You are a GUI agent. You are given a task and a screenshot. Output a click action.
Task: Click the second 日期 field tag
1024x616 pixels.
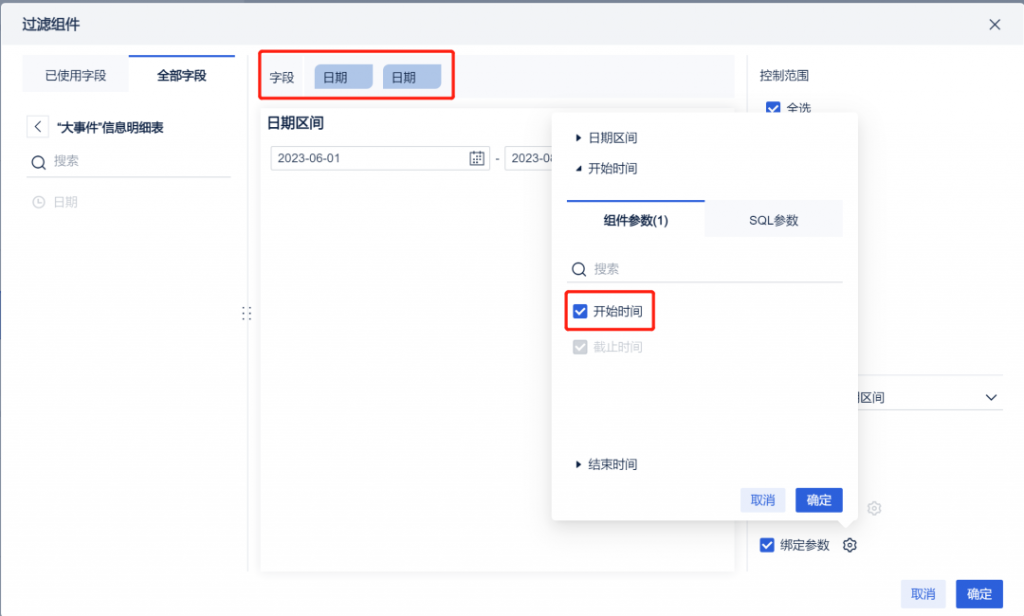pos(411,77)
